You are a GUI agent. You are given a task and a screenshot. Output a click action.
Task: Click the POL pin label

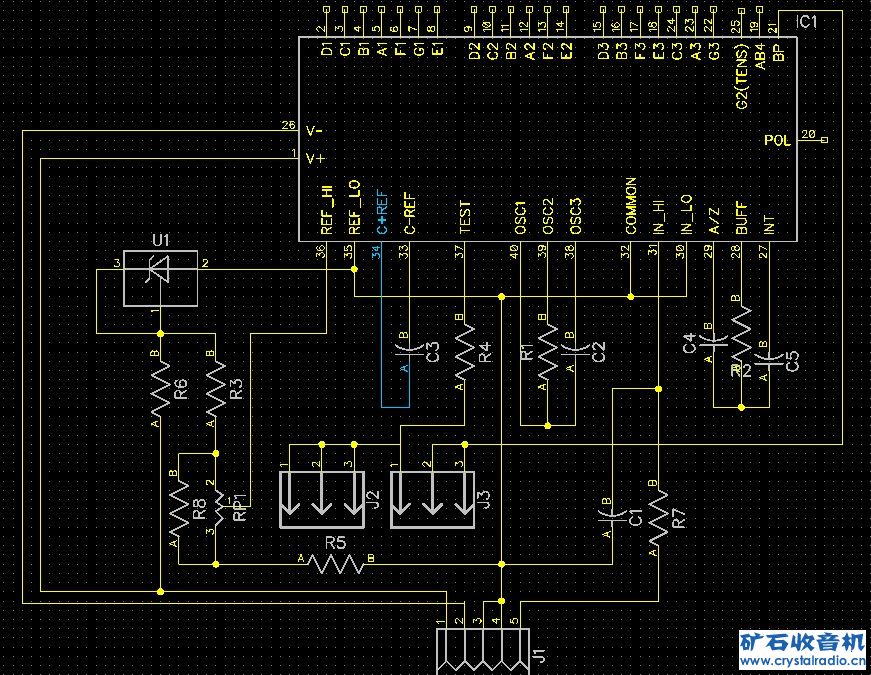[x=777, y=140]
